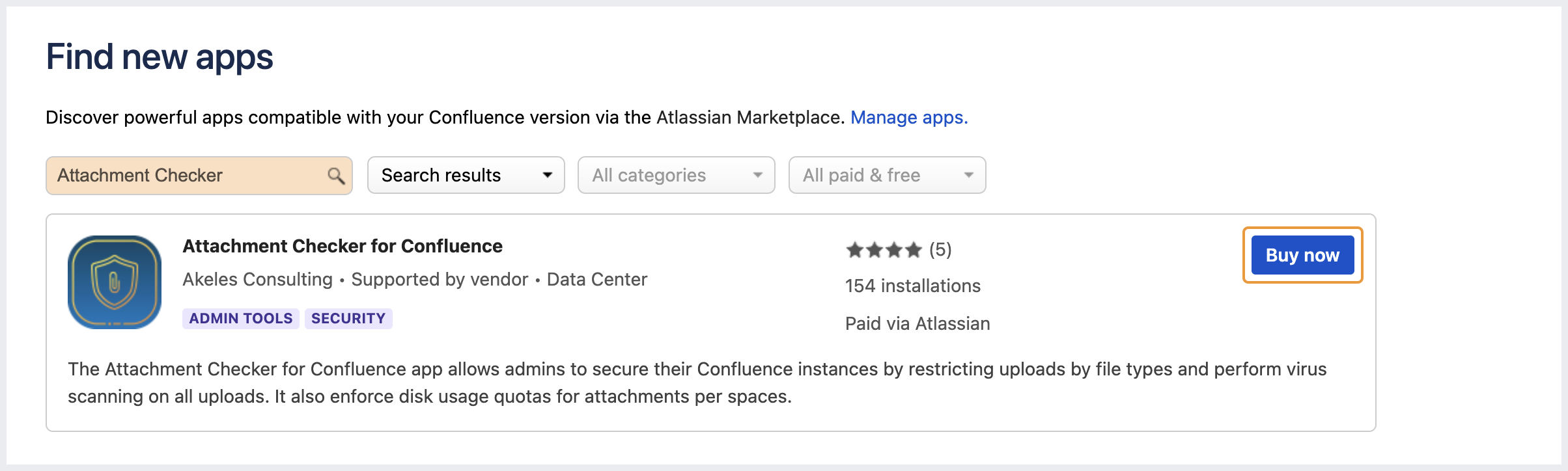The width and height of the screenshot is (1568, 471).
Task: Open the All categories dropdown
Action: (676, 176)
